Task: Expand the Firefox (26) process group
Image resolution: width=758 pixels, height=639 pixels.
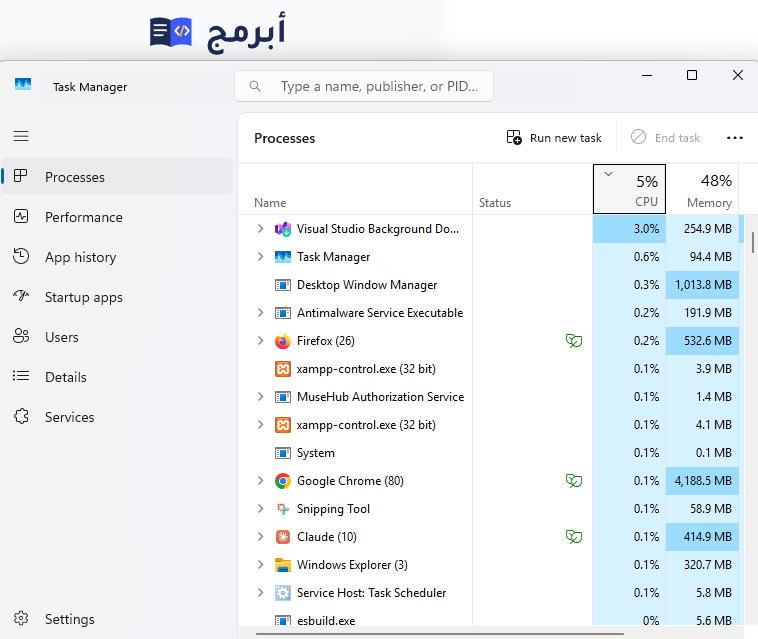Action: coord(261,341)
